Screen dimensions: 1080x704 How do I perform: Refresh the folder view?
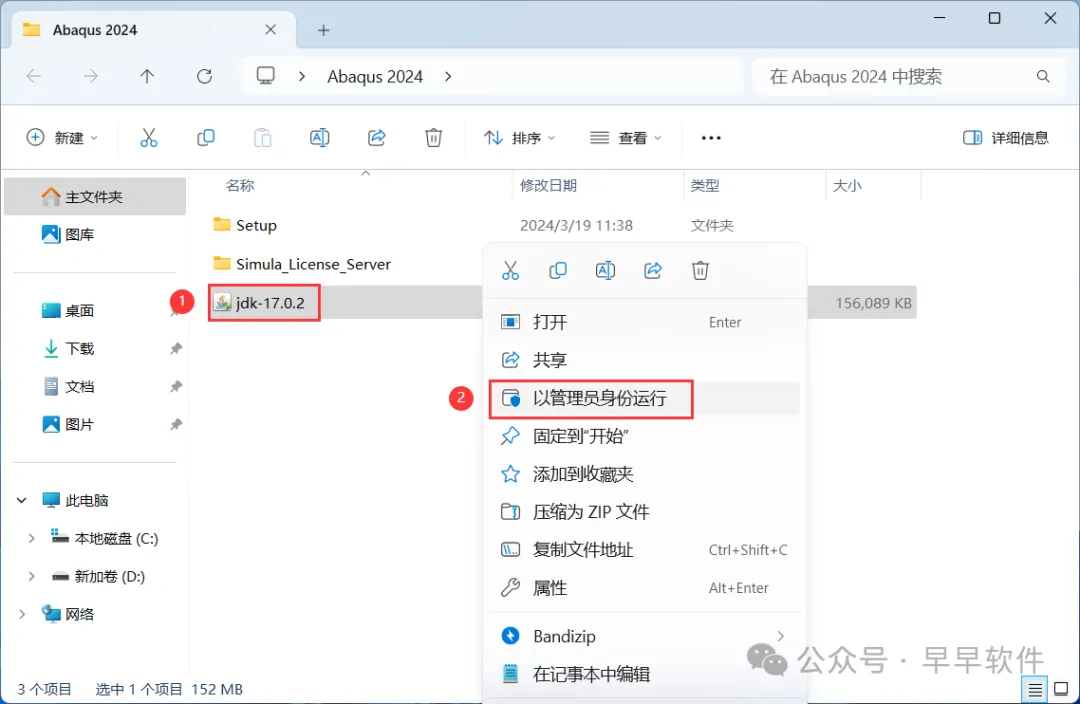click(x=205, y=76)
